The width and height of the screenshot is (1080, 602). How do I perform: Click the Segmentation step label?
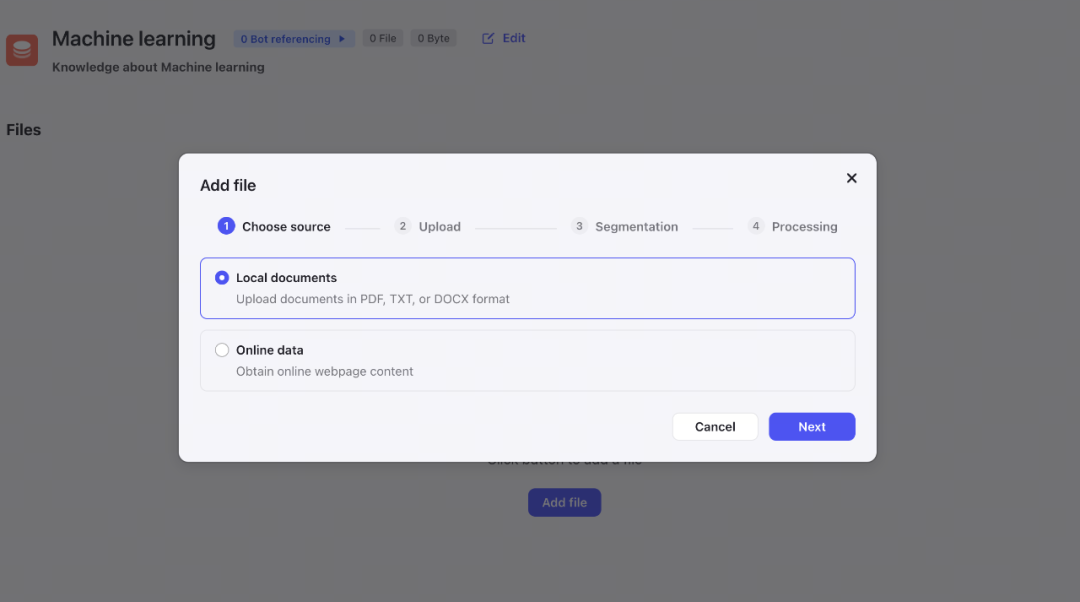[636, 227]
